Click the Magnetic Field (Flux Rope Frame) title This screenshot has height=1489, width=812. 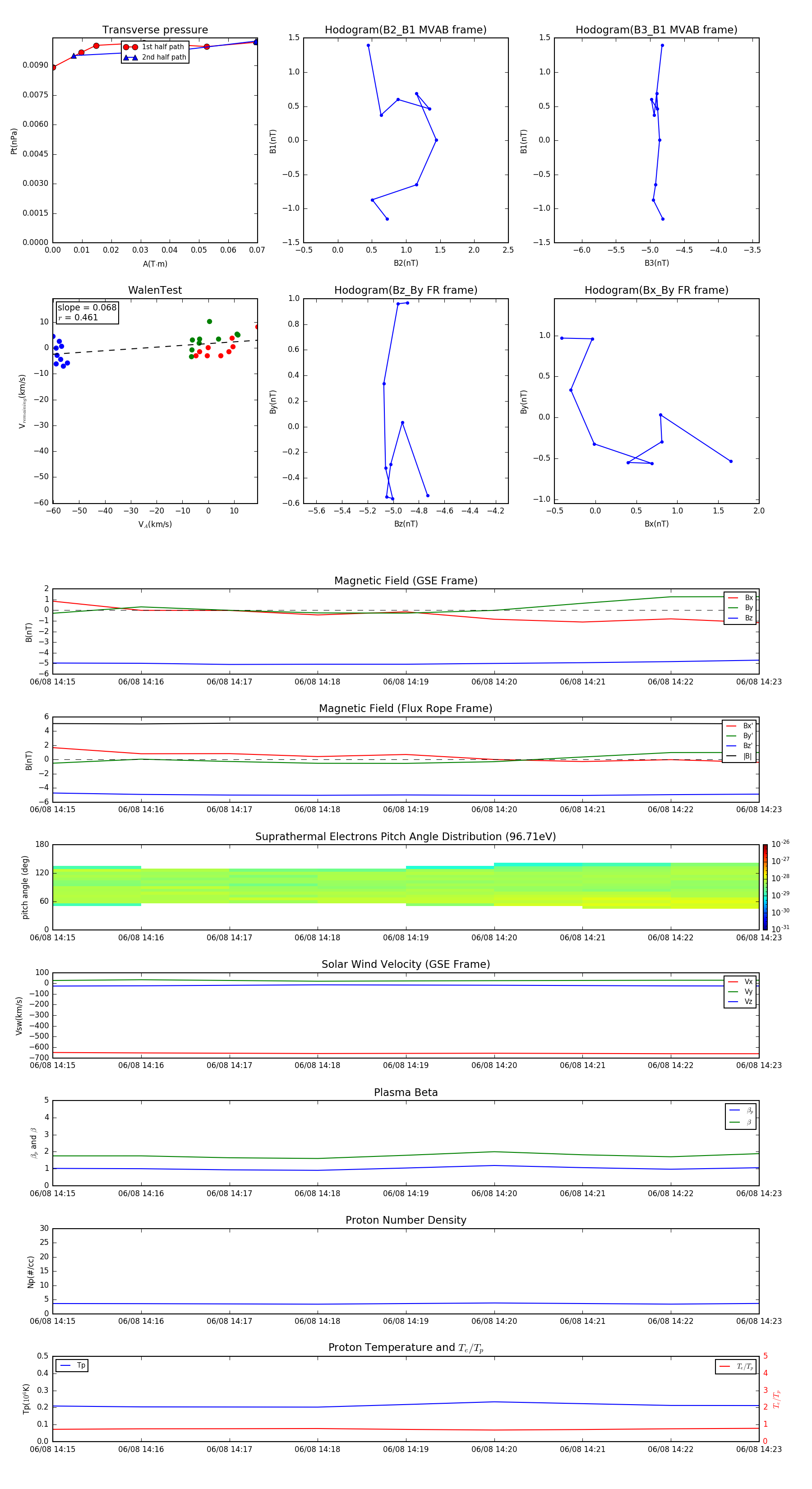406,709
